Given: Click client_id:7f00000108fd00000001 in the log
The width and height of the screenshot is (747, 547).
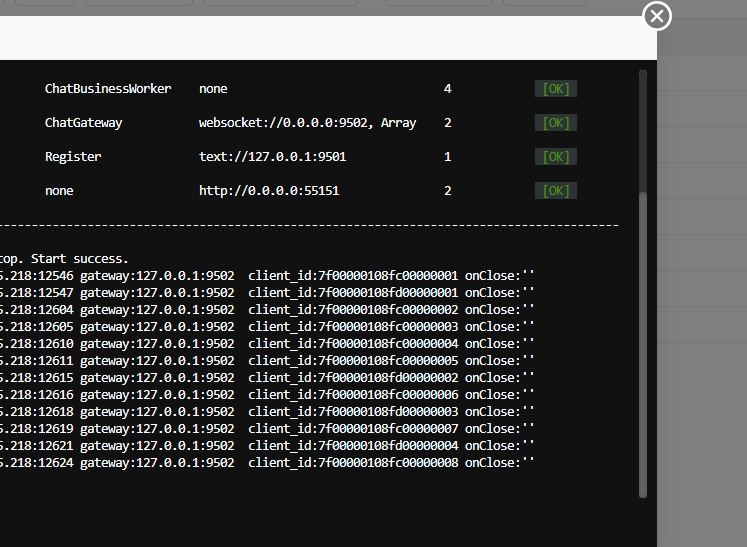Looking at the screenshot, I should [x=353, y=293].
